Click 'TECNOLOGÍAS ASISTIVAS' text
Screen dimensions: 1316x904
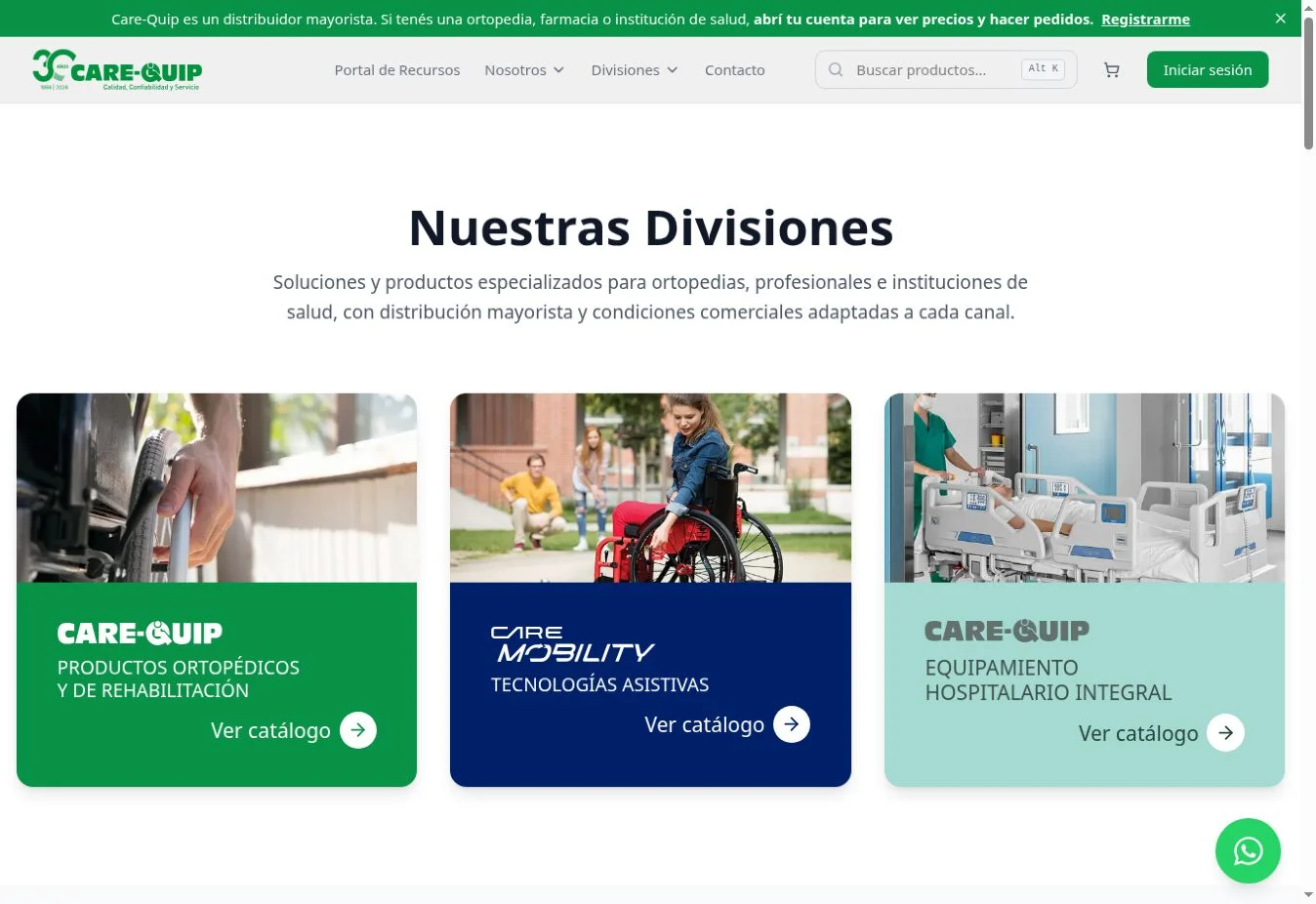[x=599, y=684]
